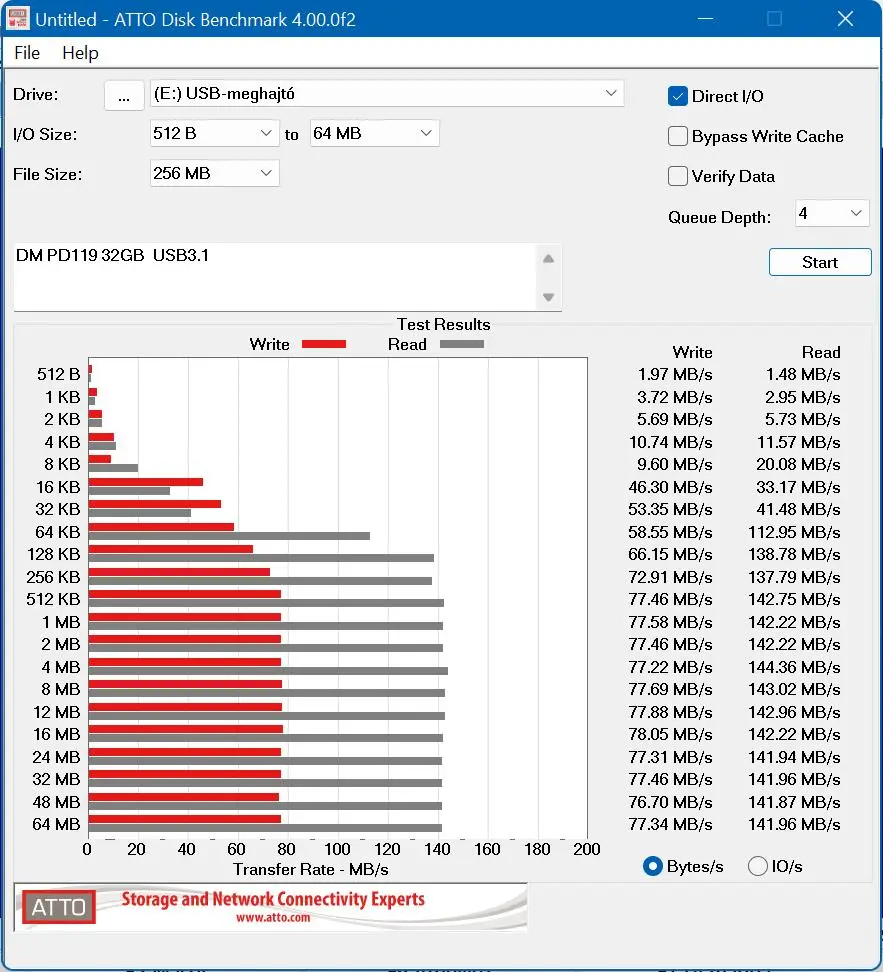The image size is (883, 972).
Task: Click the 143.02 MB/s read value
Action: (794, 689)
